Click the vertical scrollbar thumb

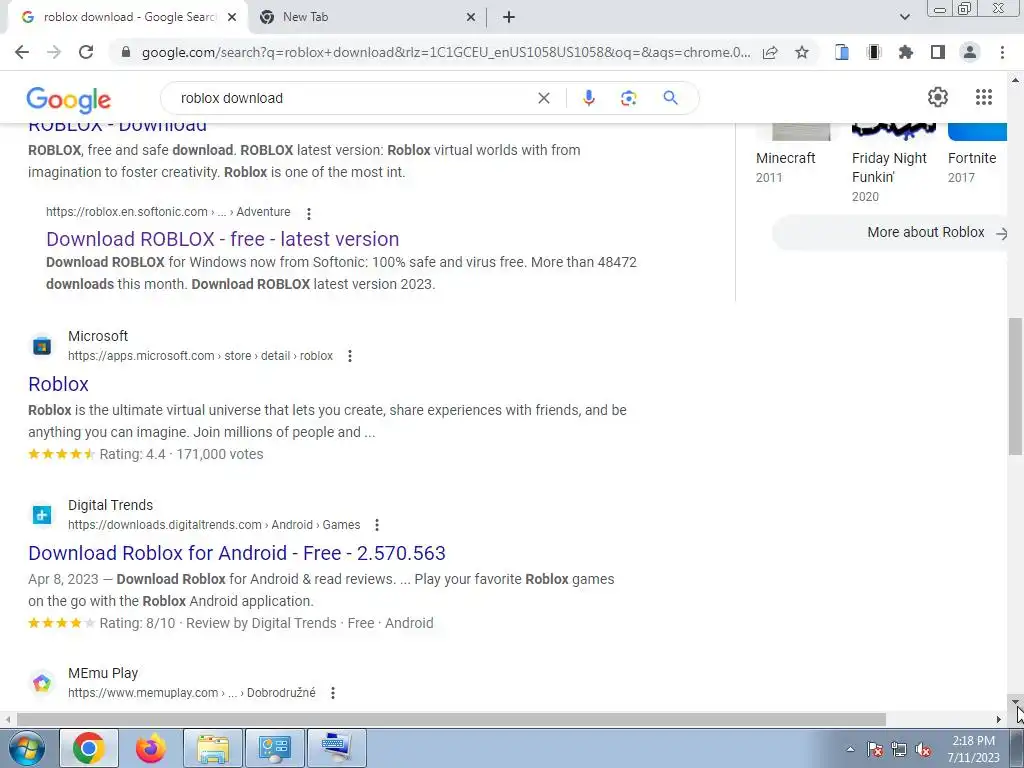(1016, 386)
